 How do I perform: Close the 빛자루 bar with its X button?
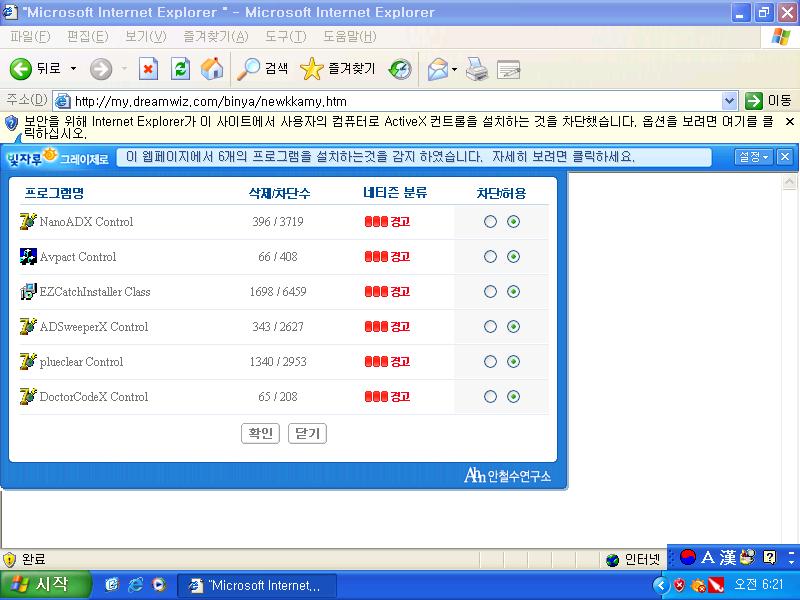click(785, 157)
